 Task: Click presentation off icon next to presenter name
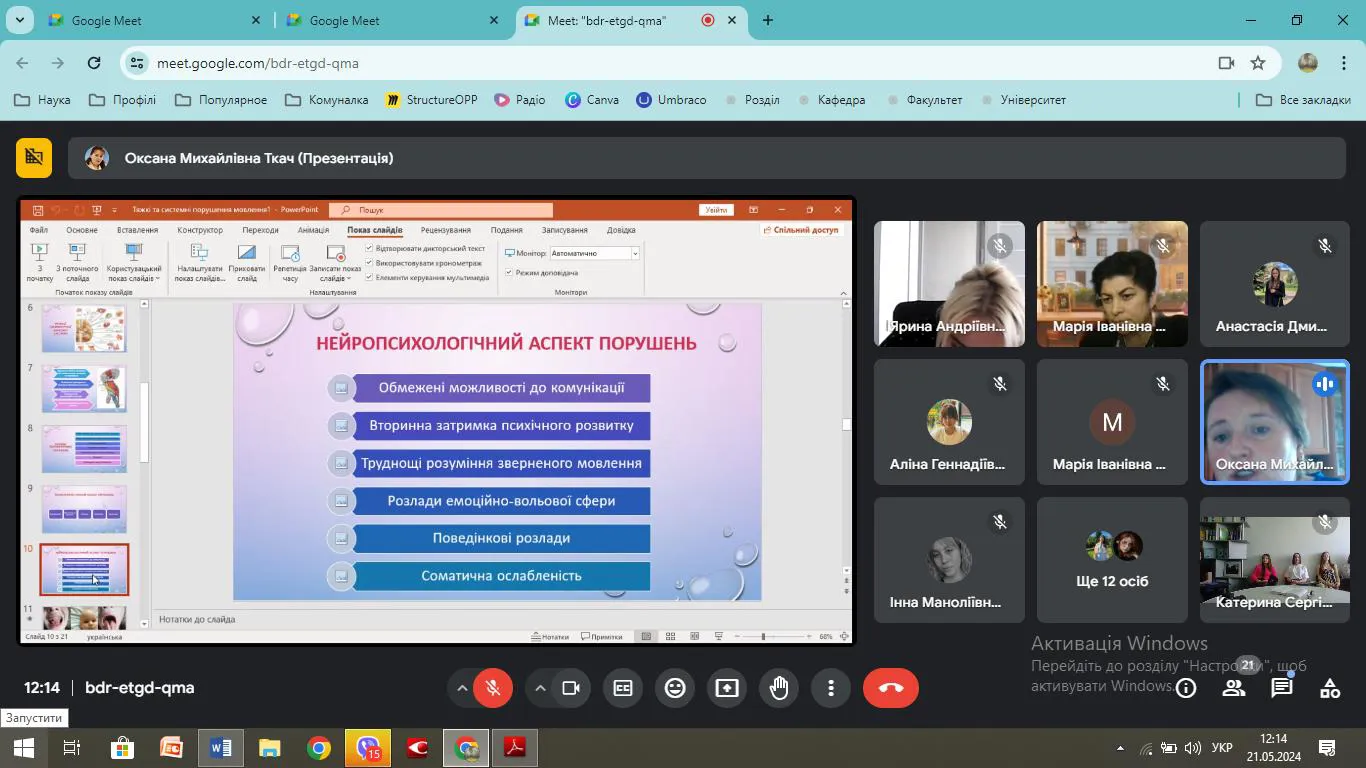click(34, 157)
